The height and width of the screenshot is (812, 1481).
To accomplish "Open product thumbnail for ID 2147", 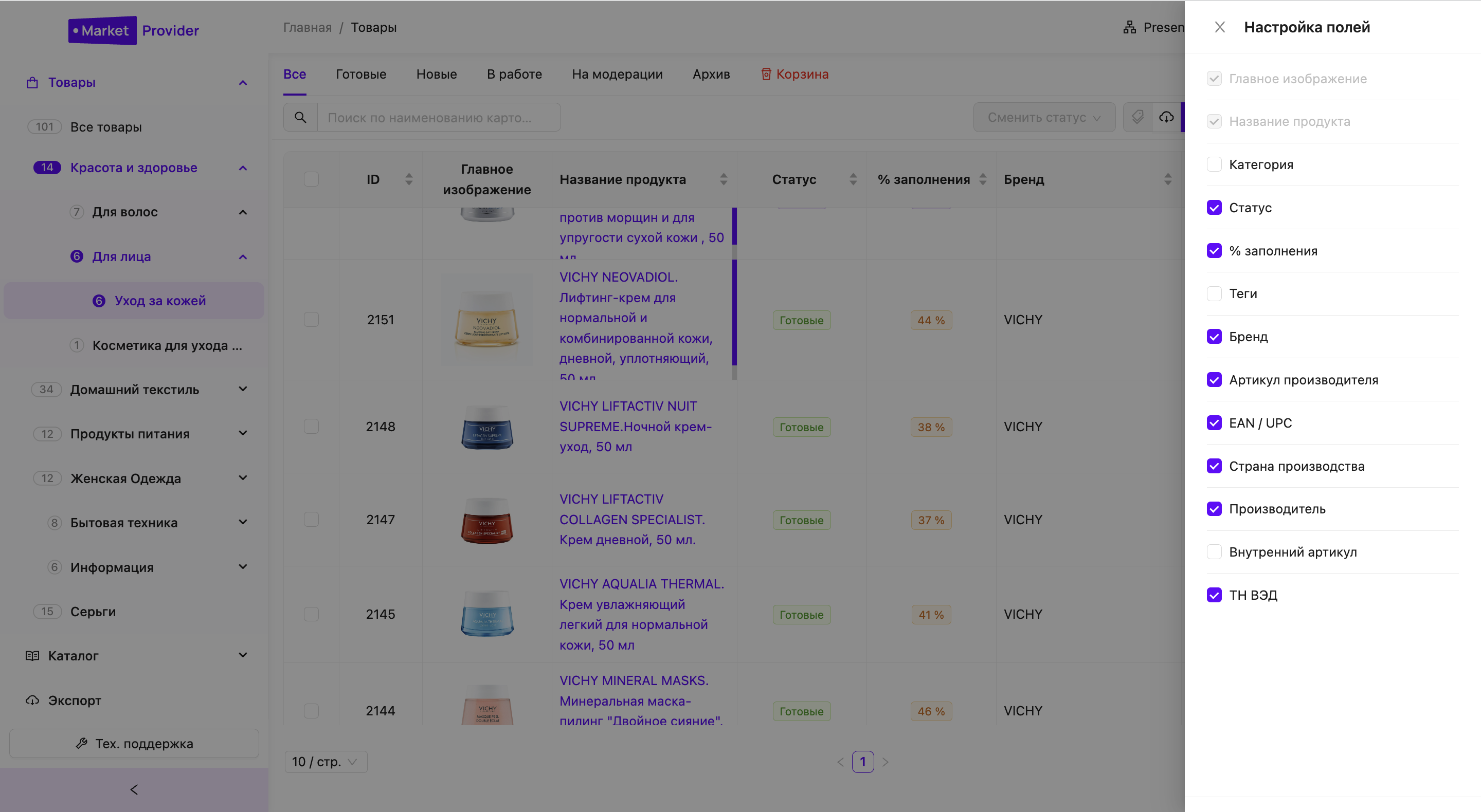I will pyautogui.click(x=487, y=520).
